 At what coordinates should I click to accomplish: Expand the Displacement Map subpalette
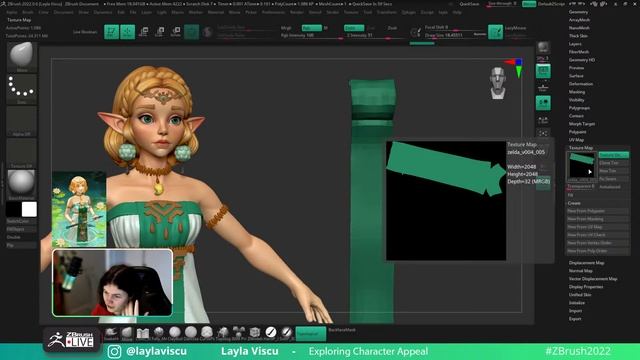[x=587, y=263]
